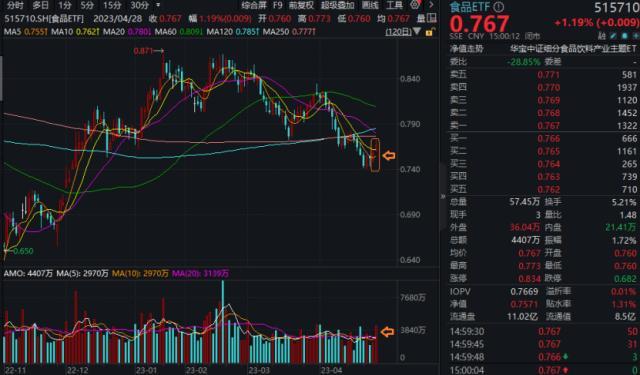Click the split-panel layout icon beside 量
Screen dimensions: 640x375
click(x=432, y=18)
